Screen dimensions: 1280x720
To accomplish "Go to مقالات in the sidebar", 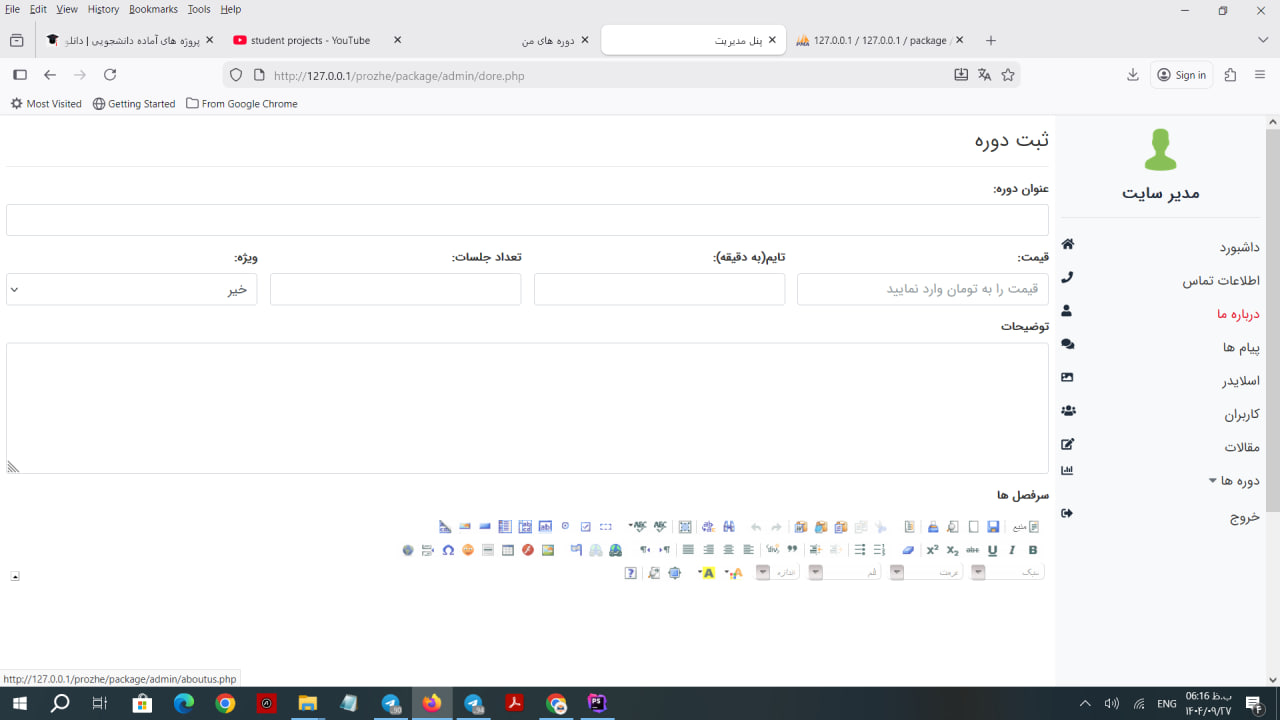I will [1241, 447].
